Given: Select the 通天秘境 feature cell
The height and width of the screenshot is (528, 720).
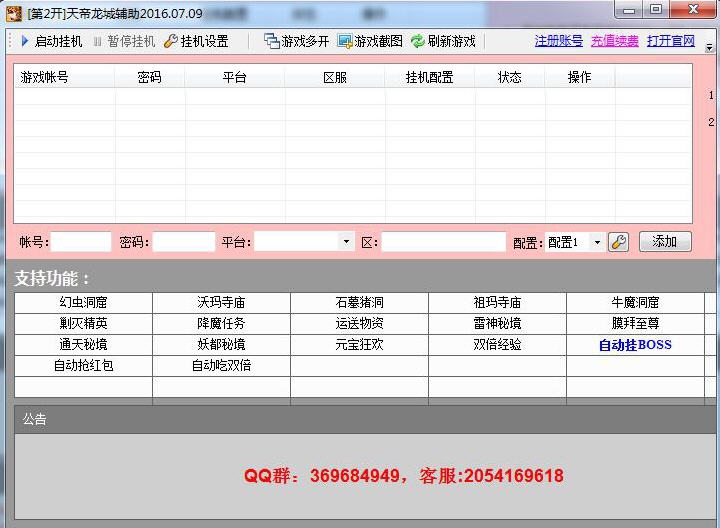Looking at the screenshot, I should (83, 345).
